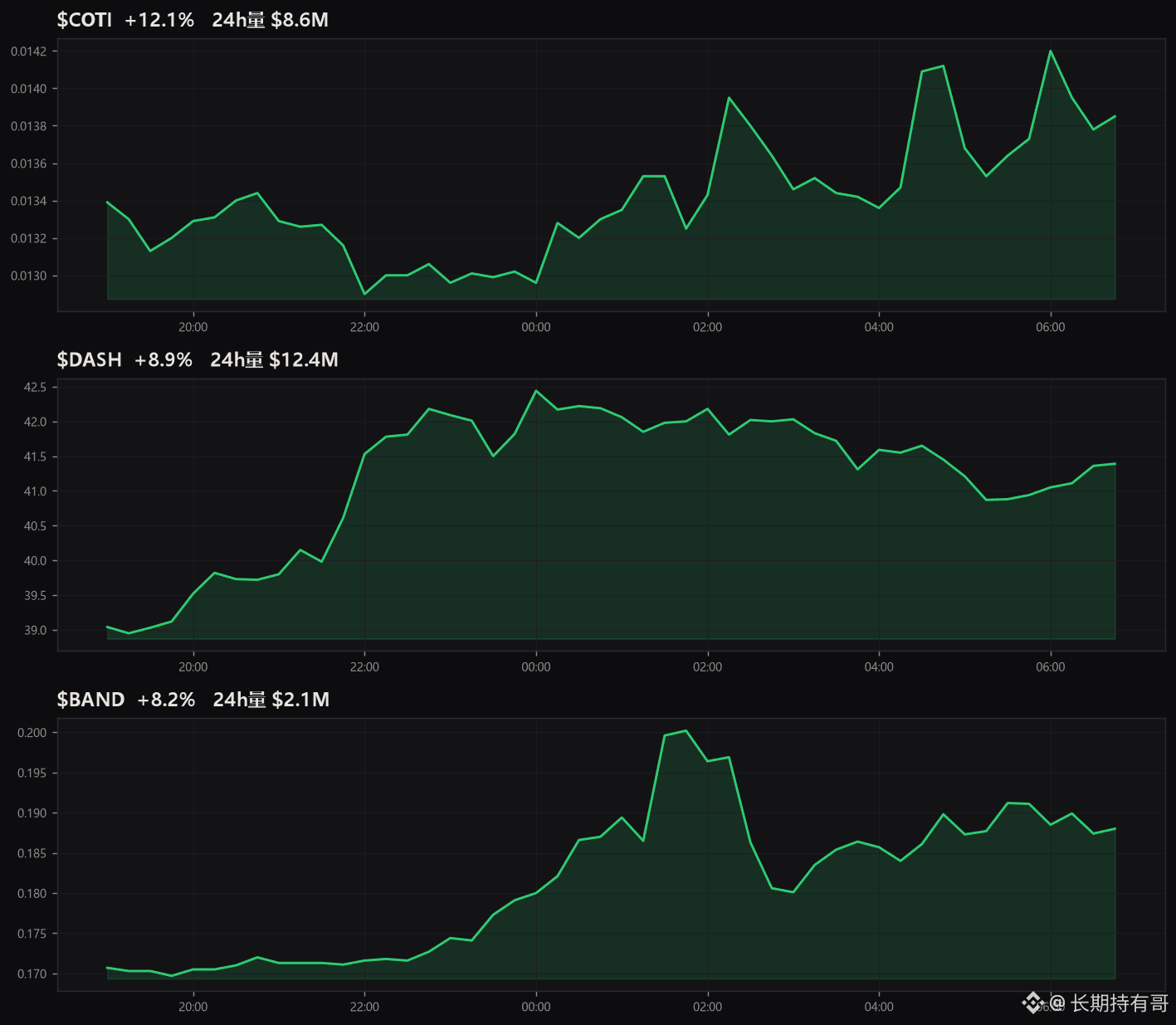Image resolution: width=1176 pixels, height=1025 pixels.
Task: Click 00:00 on the DASH time axis
Action: point(536,666)
